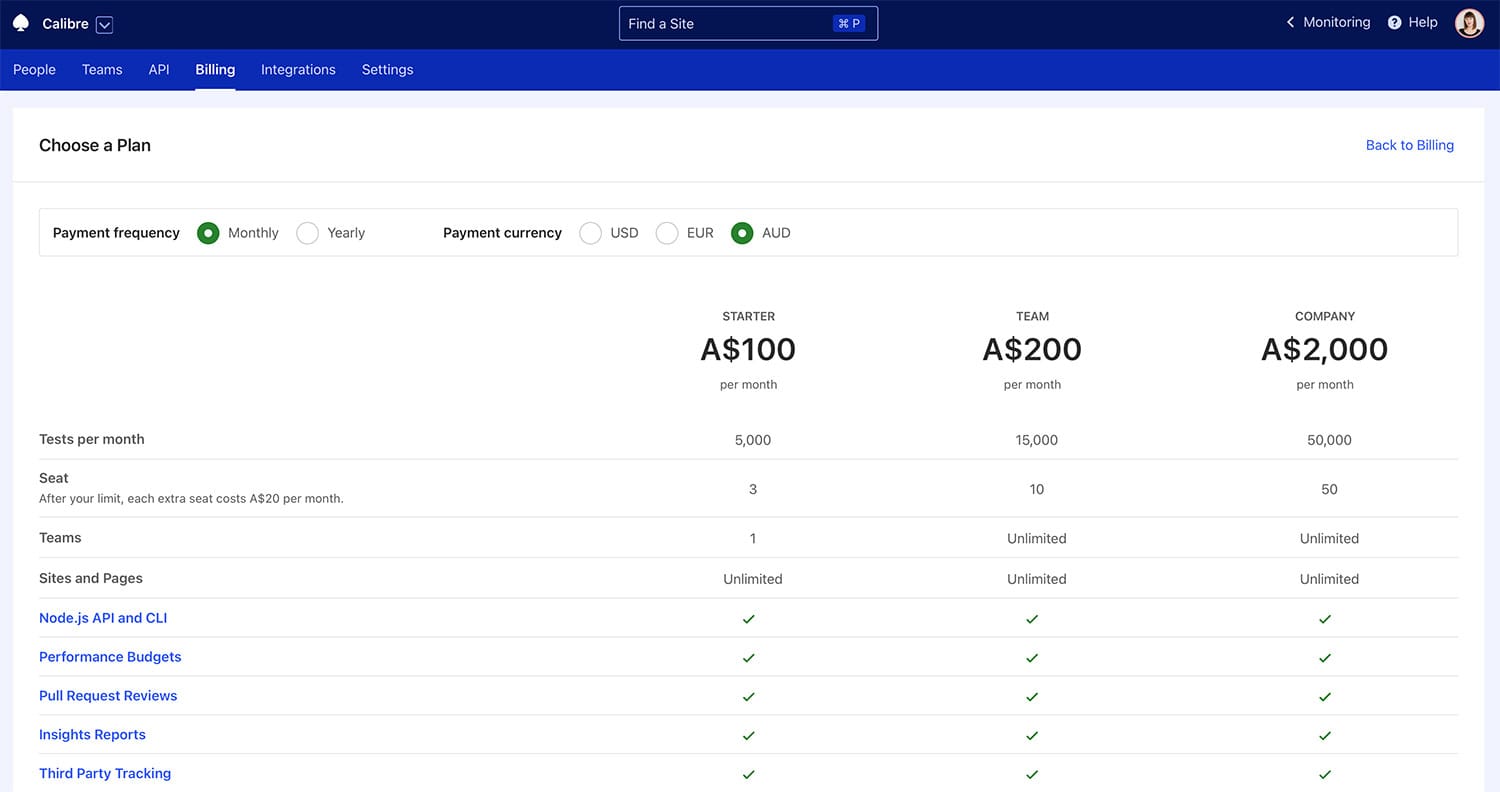
Task: Open the Node.js API and CLI link
Action: point(103,618)
